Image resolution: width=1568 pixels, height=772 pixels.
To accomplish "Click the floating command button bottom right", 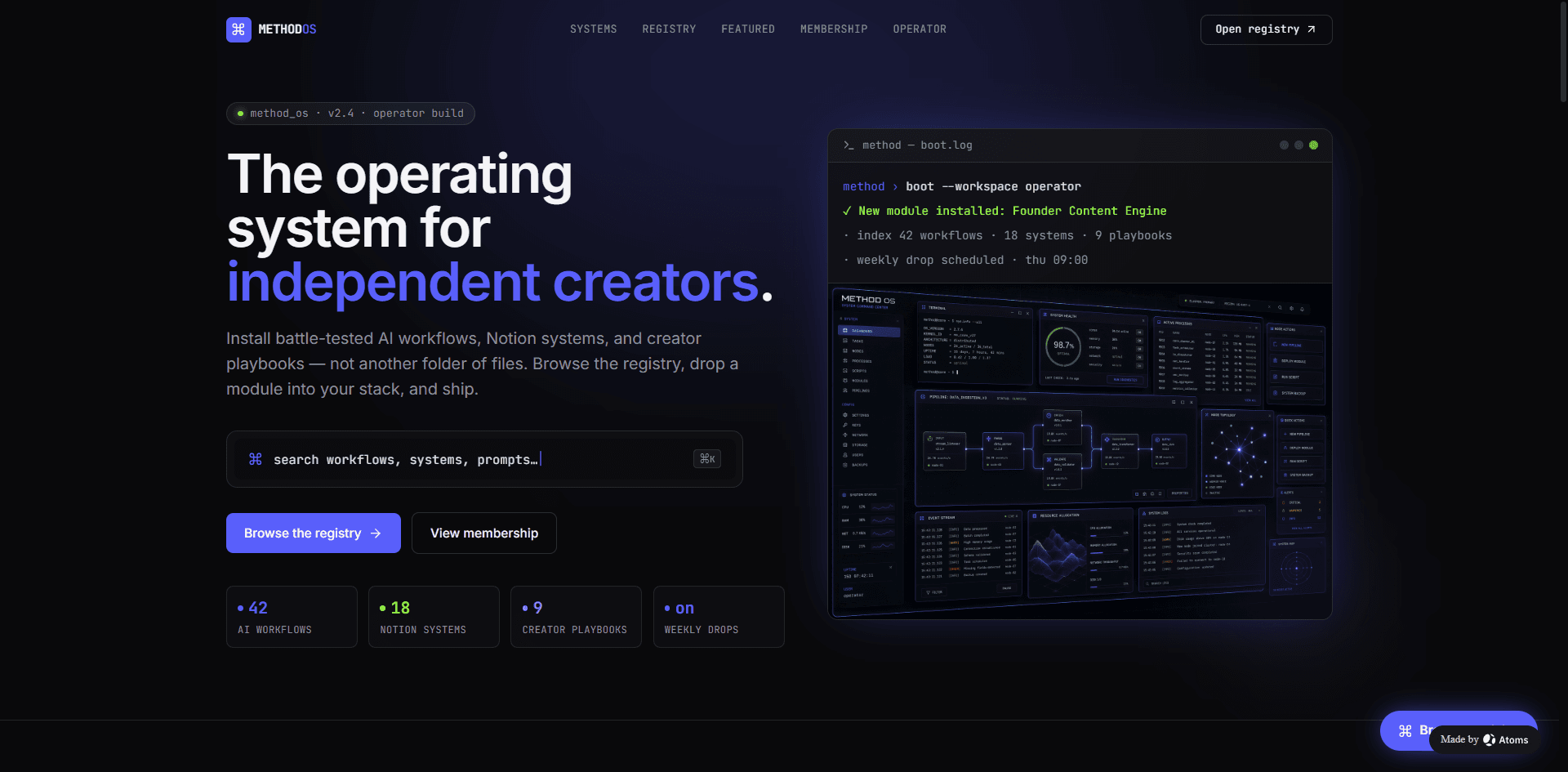I will pos(1406,731).
